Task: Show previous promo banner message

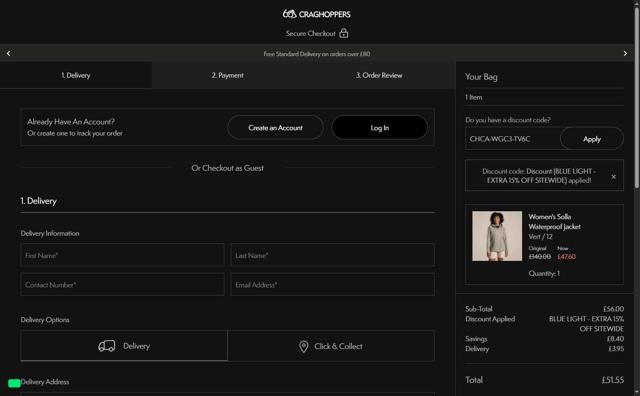Action: pos(9,53)
